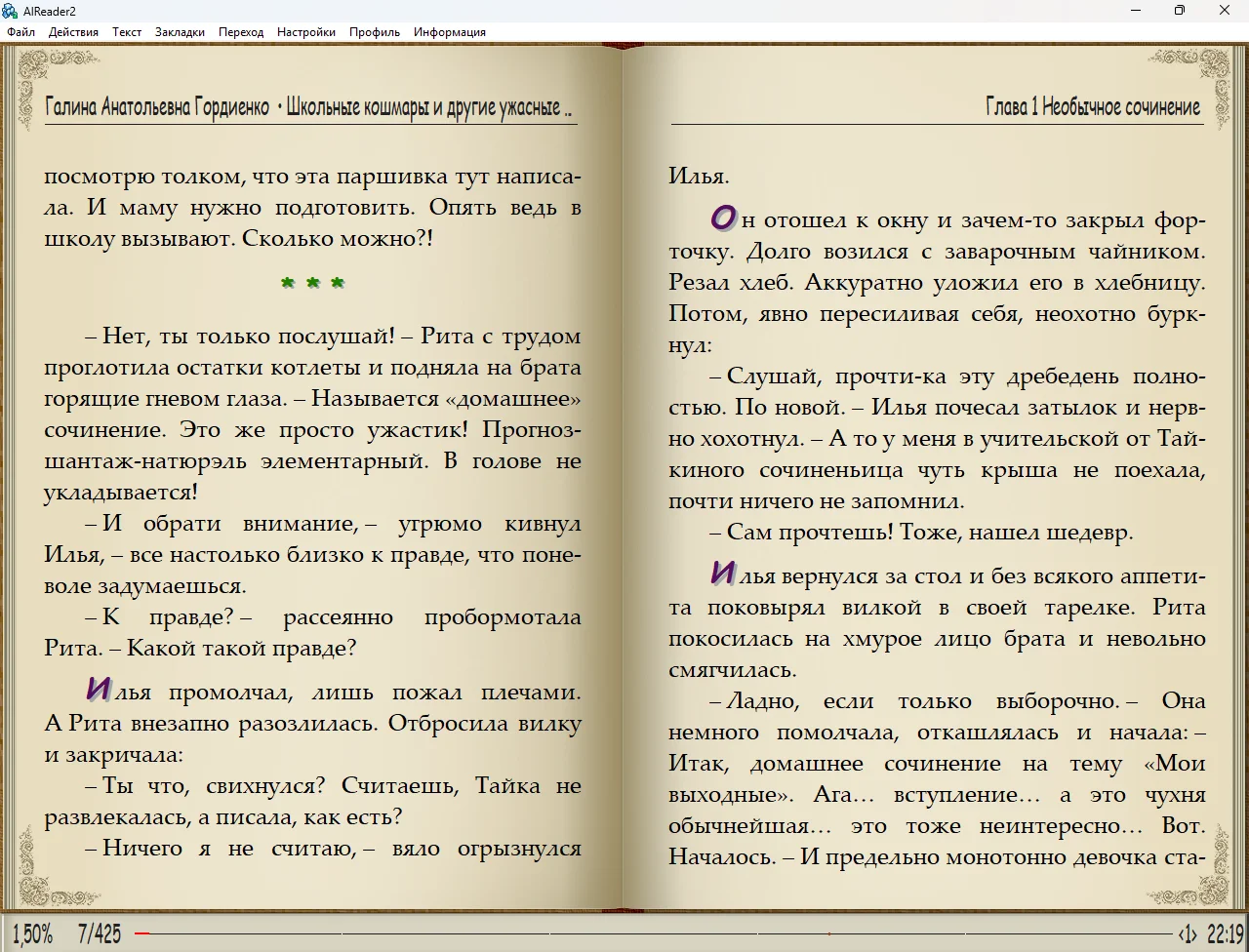Click the drop cap 'И' in 'Илья вернулся'

(723, 572)
